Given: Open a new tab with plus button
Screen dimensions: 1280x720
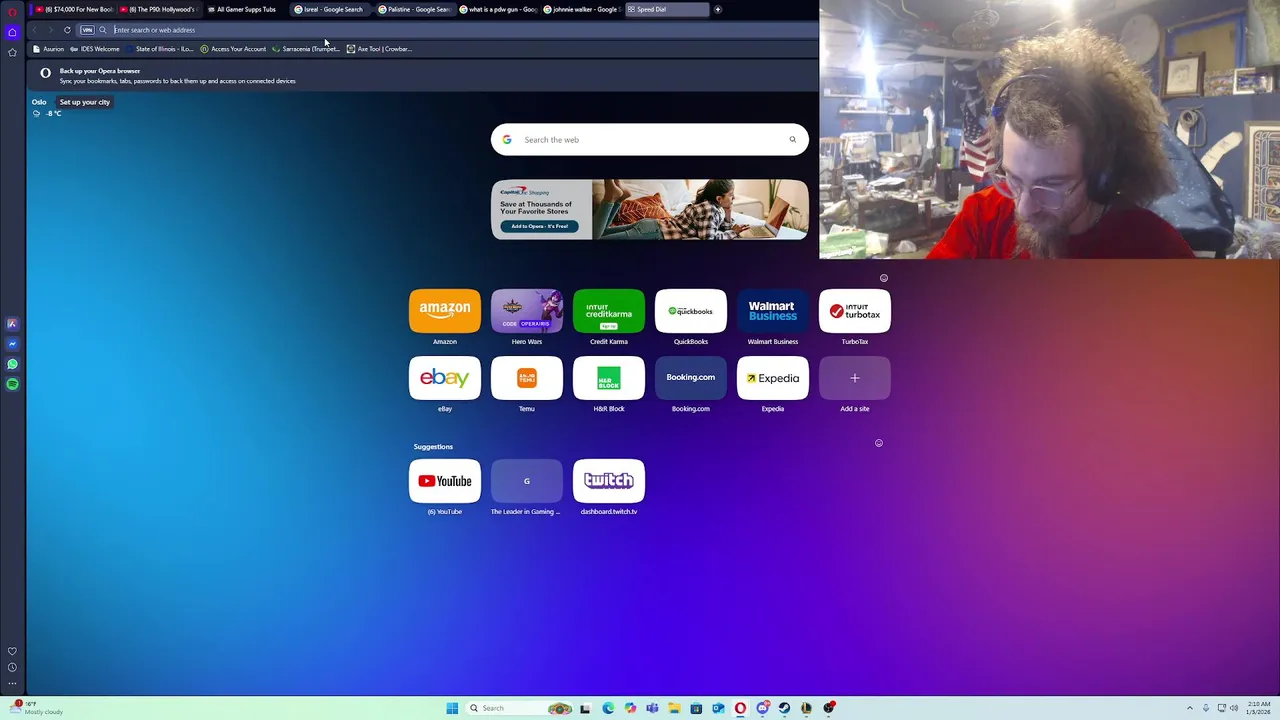Looking at the screenshot, I should tap(717, 9).
